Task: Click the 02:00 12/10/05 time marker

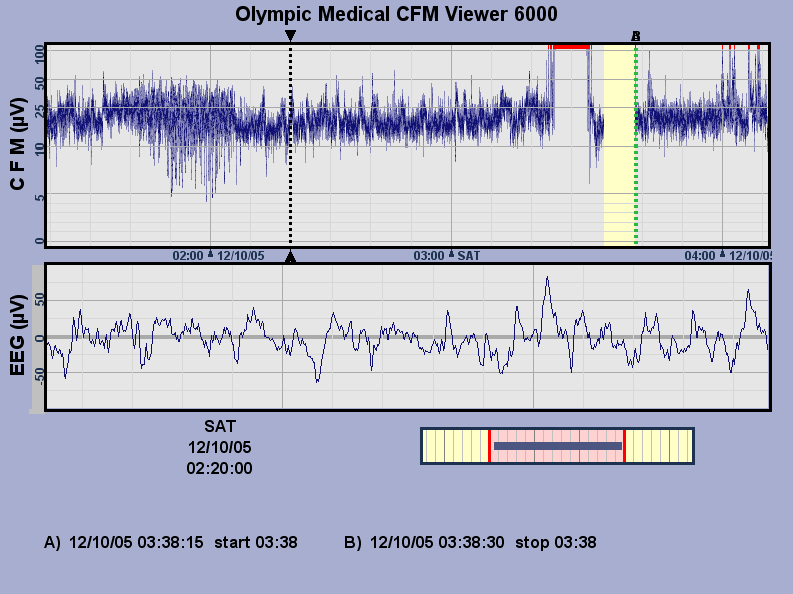Action: point(218,255)
